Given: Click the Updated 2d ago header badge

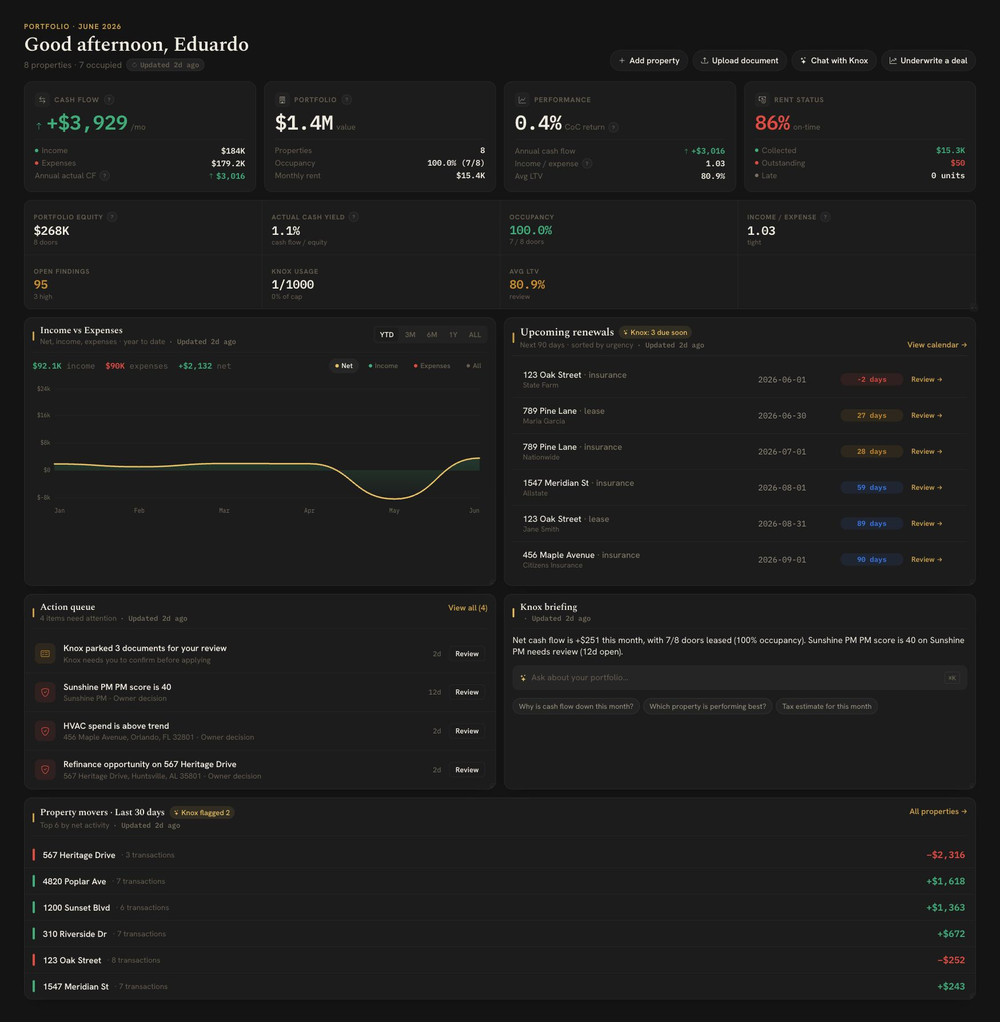Looking at the screenshot, I should (x=166, y=65).
